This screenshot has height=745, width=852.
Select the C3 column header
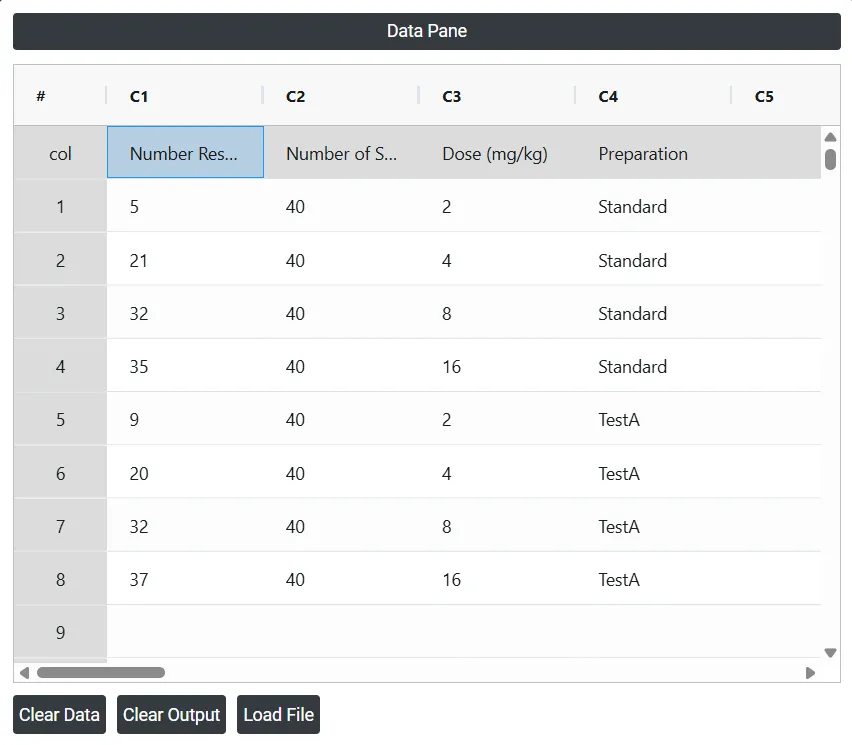coord(497,96)
